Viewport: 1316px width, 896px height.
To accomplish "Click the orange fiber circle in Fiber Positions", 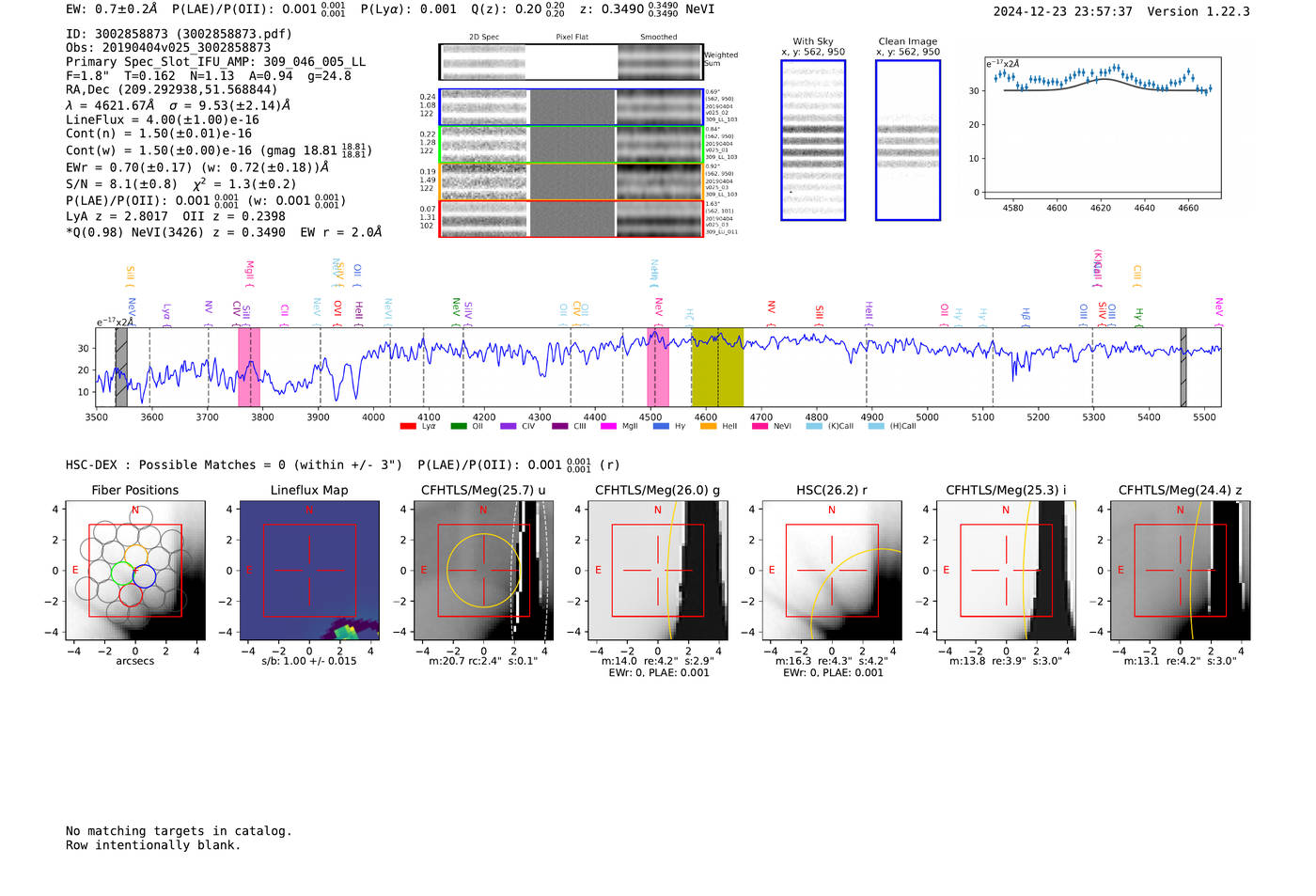I will [135, 555].
